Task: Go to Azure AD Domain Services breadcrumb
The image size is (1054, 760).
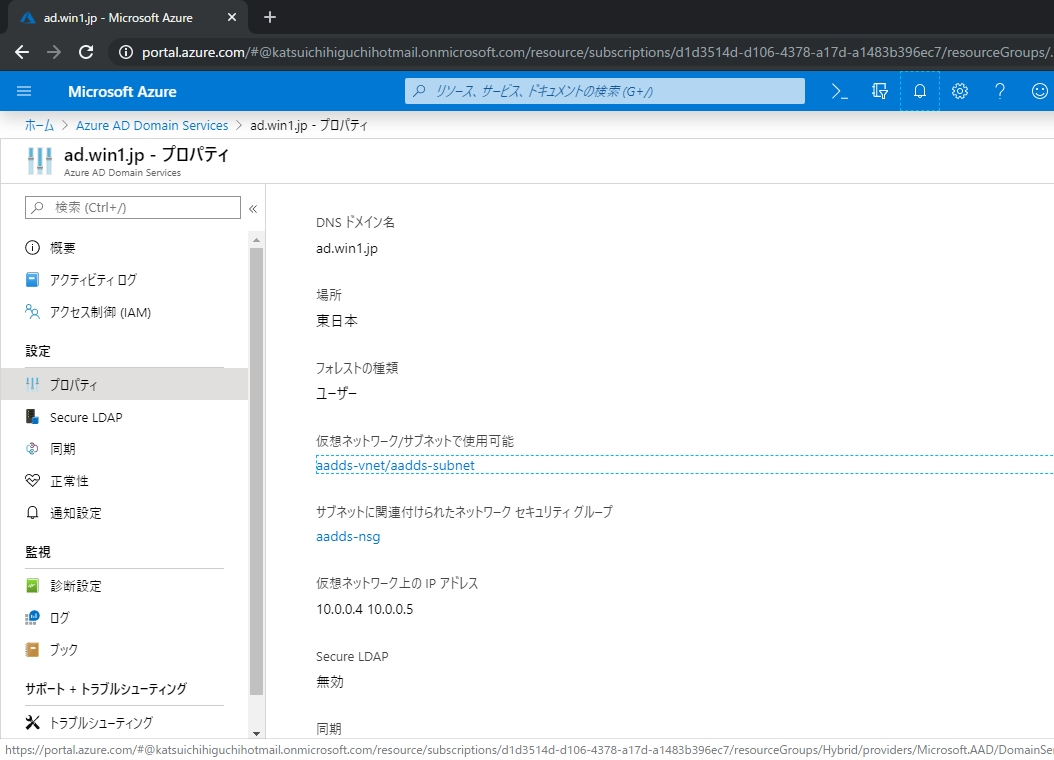Action: [152, 125]
